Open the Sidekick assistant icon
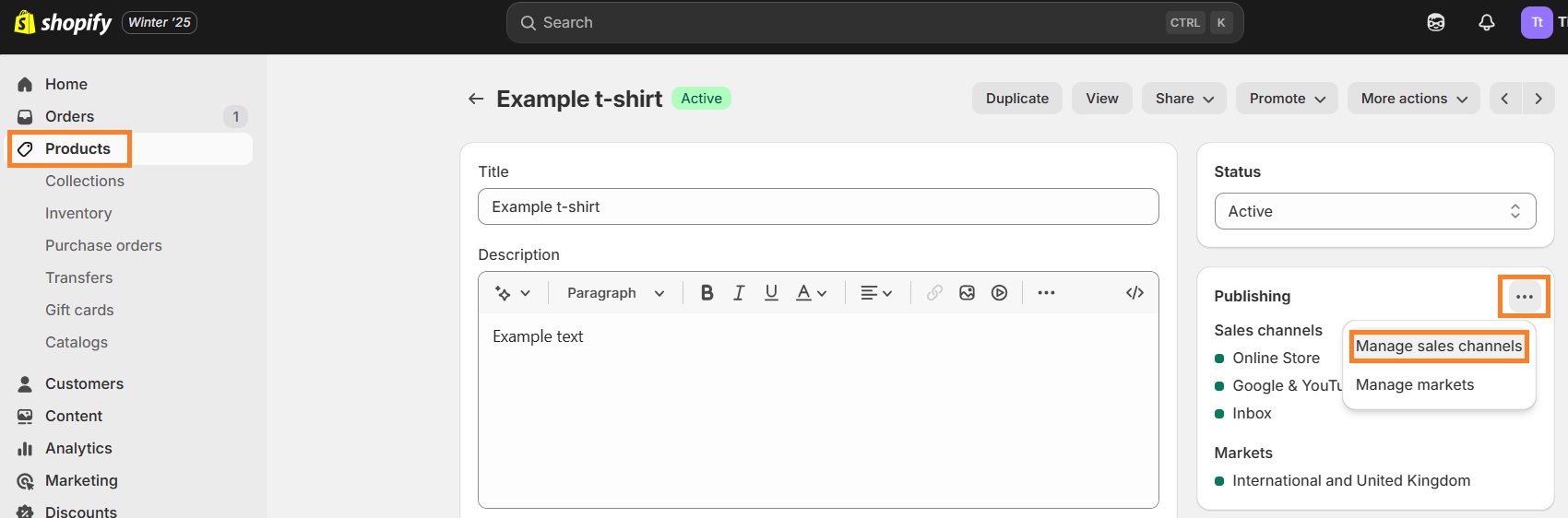 [x=1436, y=22]
